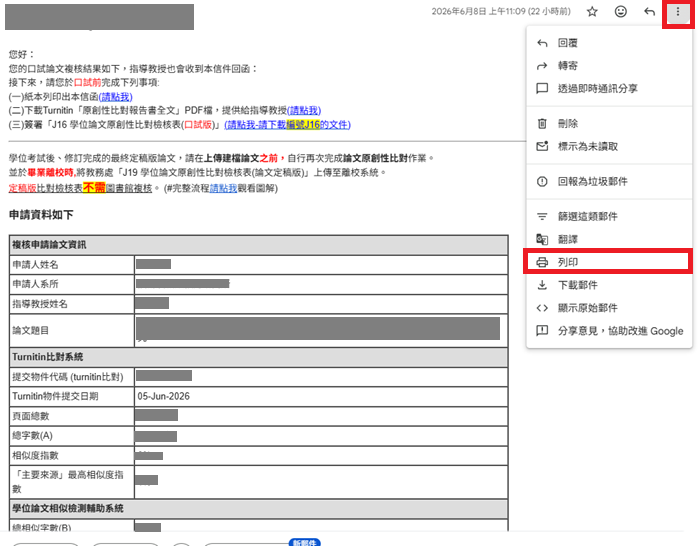698x546 pixels.
Task: Click the reply arrow icon beside 回覆
Action: coord(542,43)
